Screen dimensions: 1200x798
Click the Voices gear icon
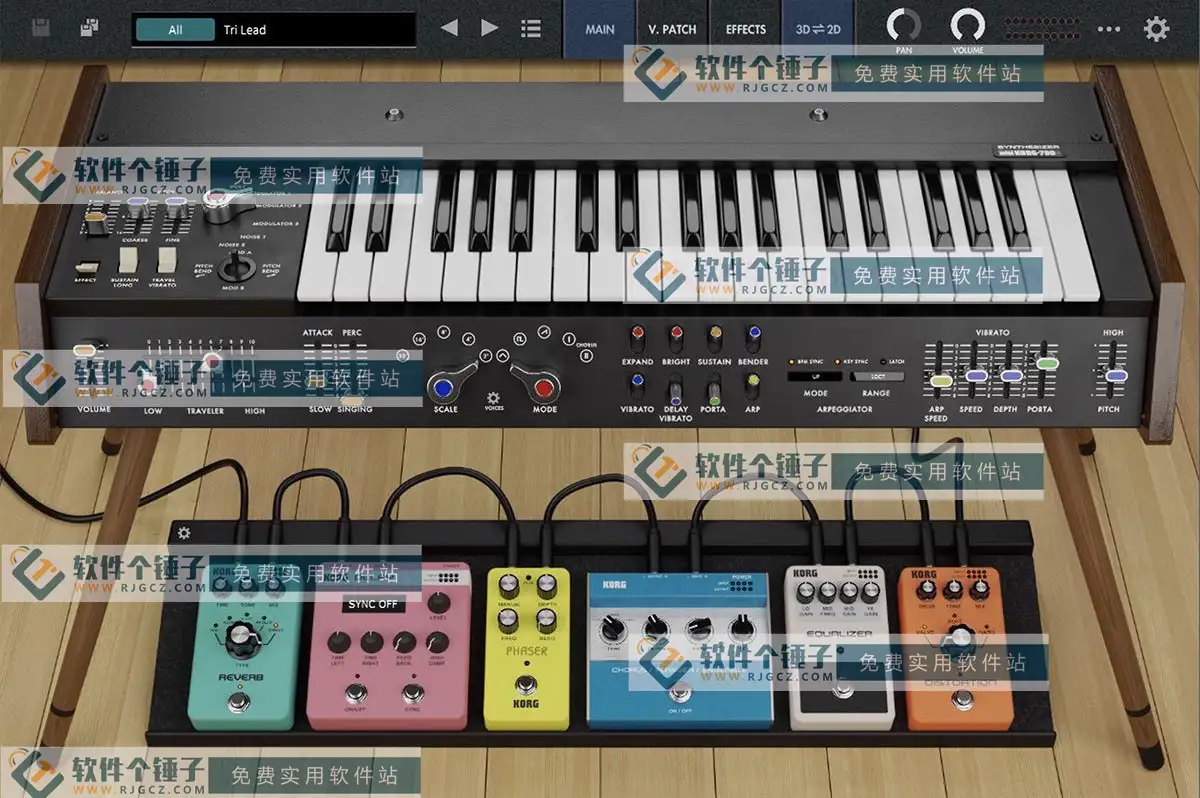tap(493, 398)
